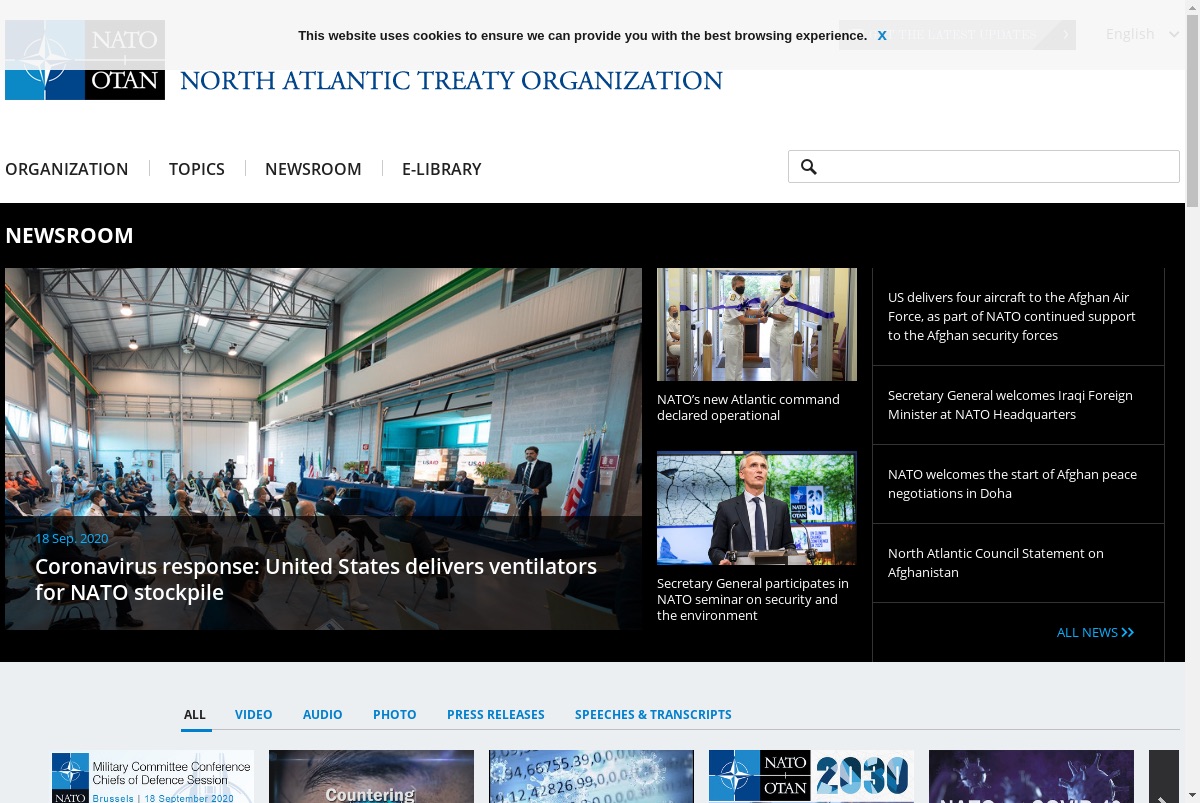Open the E-Library menu
1200x803 pixels.
point(442,169)
